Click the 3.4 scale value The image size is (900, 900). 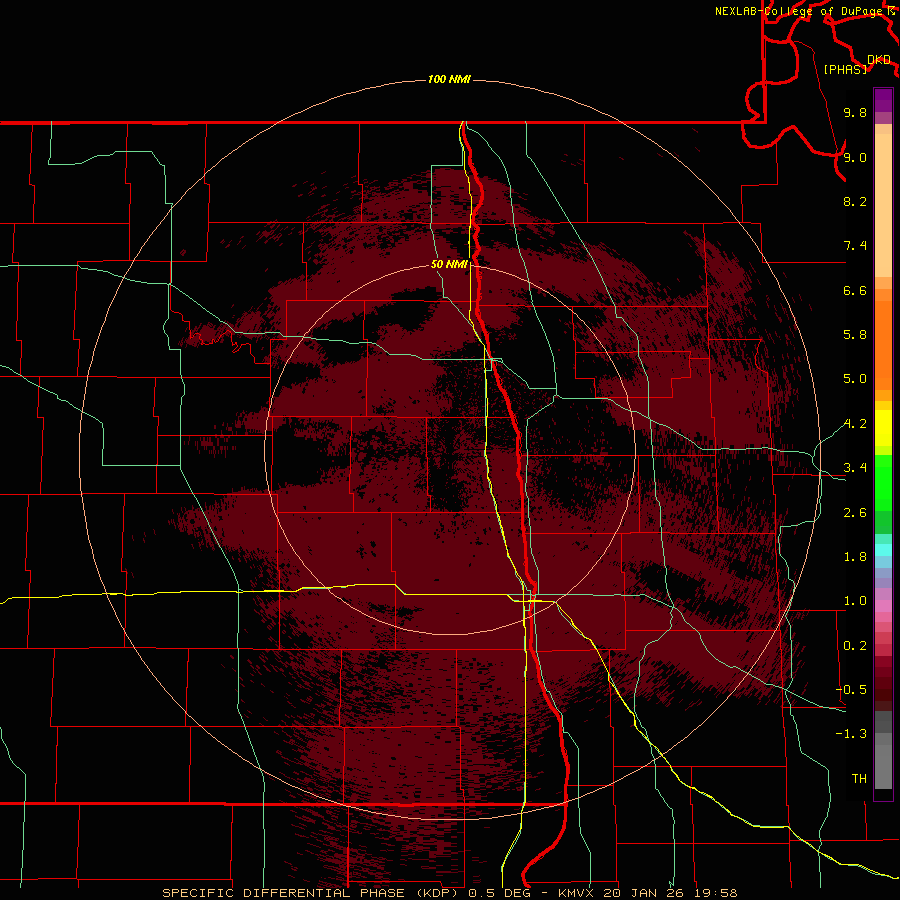[x=855, y=468]
